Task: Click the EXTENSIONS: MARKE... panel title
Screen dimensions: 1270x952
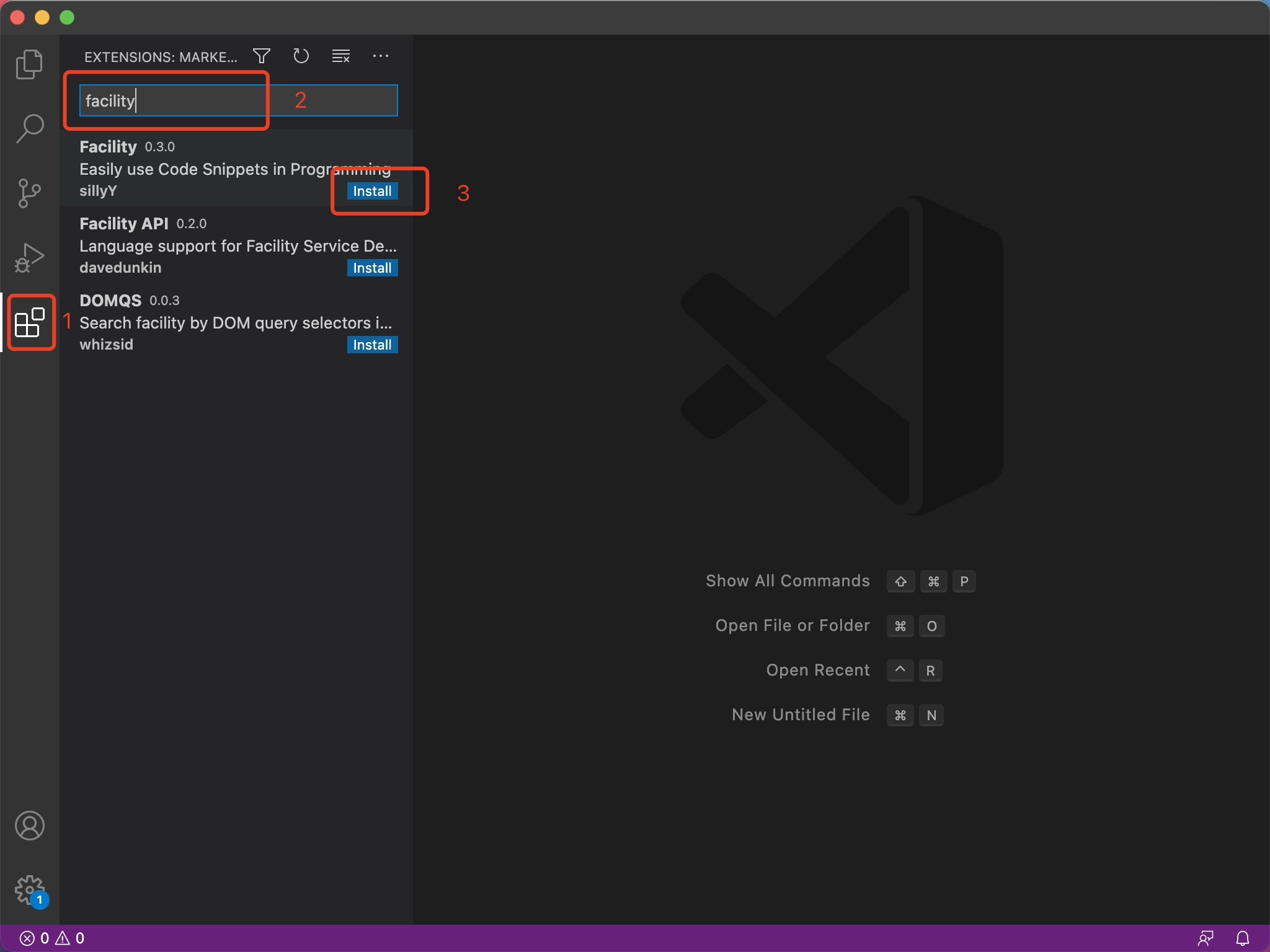Action: (x=161, y=57)
